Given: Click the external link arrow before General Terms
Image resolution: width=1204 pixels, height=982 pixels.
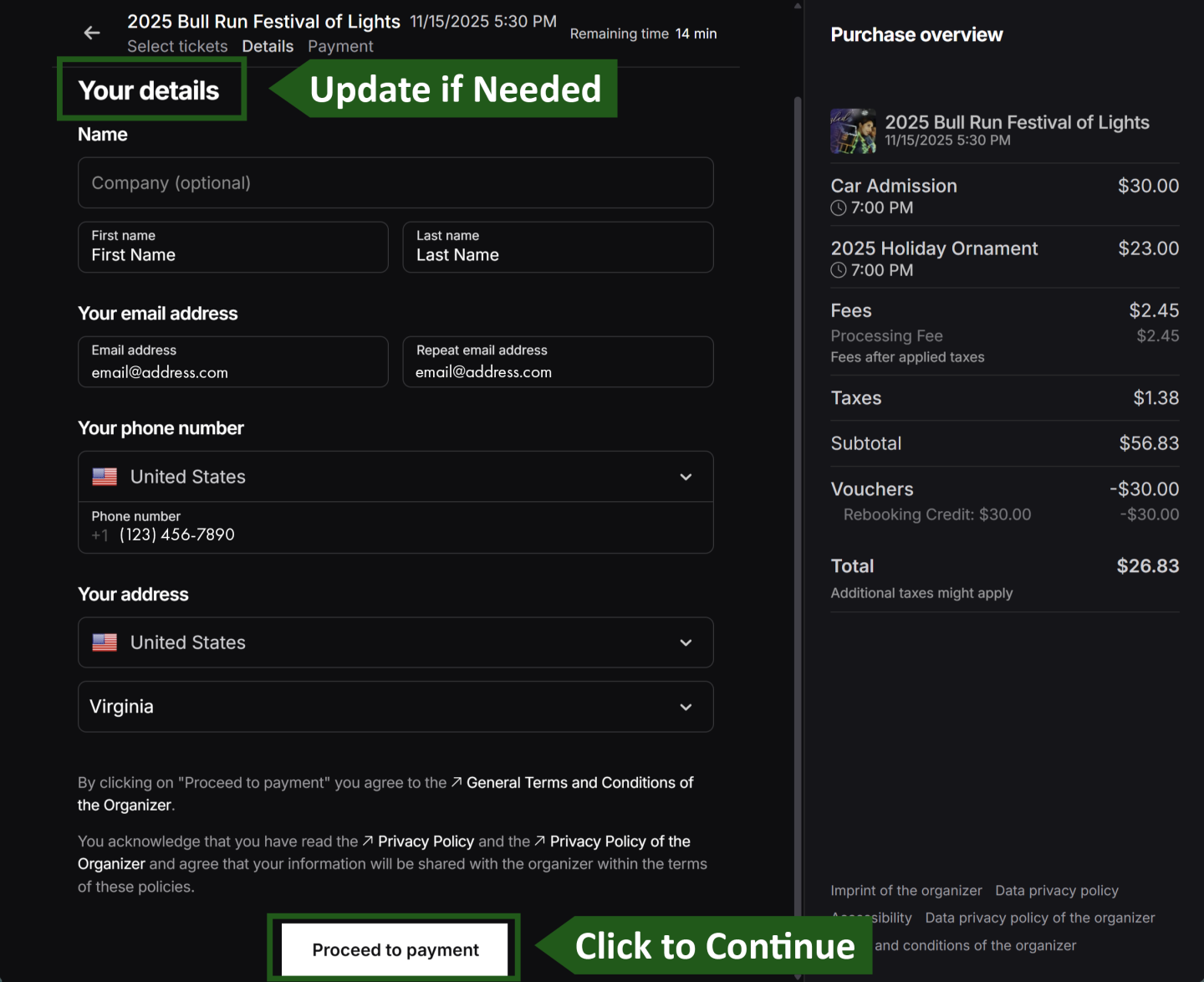Looking at the screenshot, I should coord(456,782).
